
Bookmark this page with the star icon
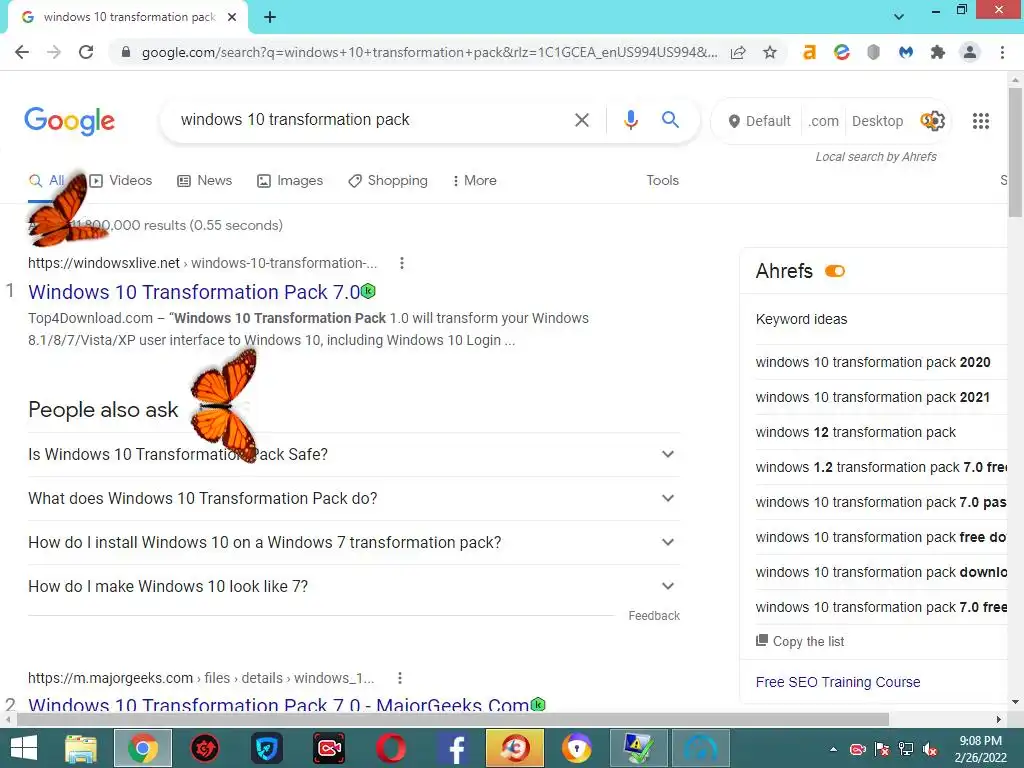(770, 52)
